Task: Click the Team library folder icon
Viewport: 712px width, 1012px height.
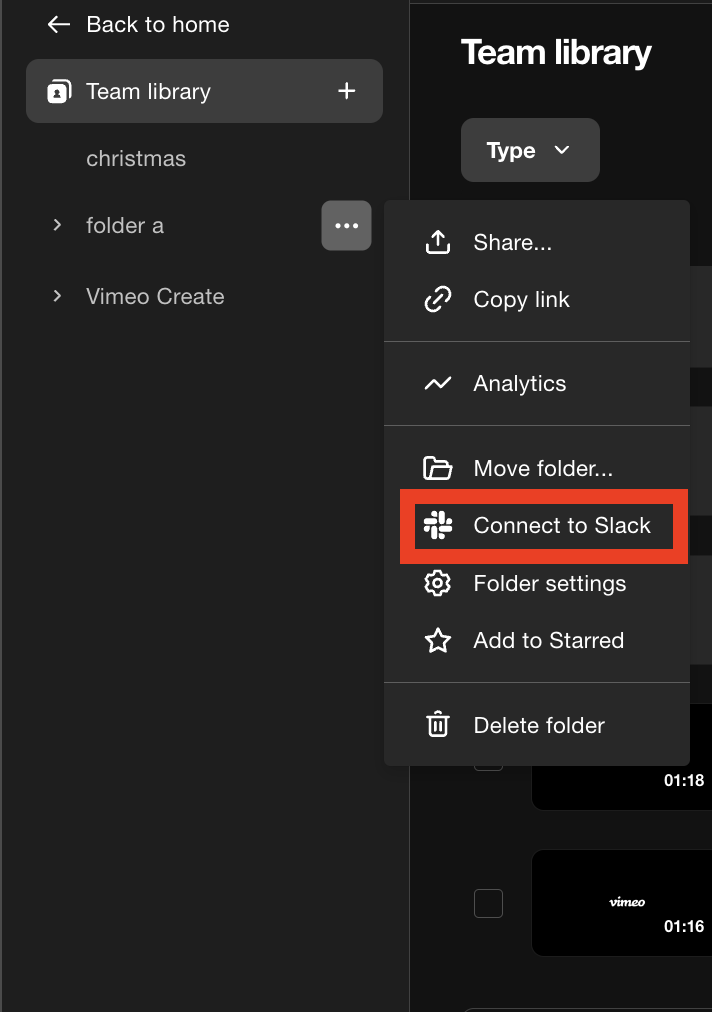Action: pos(59,92)
